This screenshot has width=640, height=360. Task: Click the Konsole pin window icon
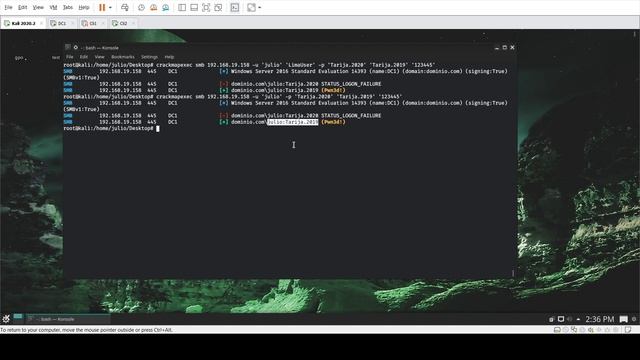pyautogui.click(x=76, y=47)
